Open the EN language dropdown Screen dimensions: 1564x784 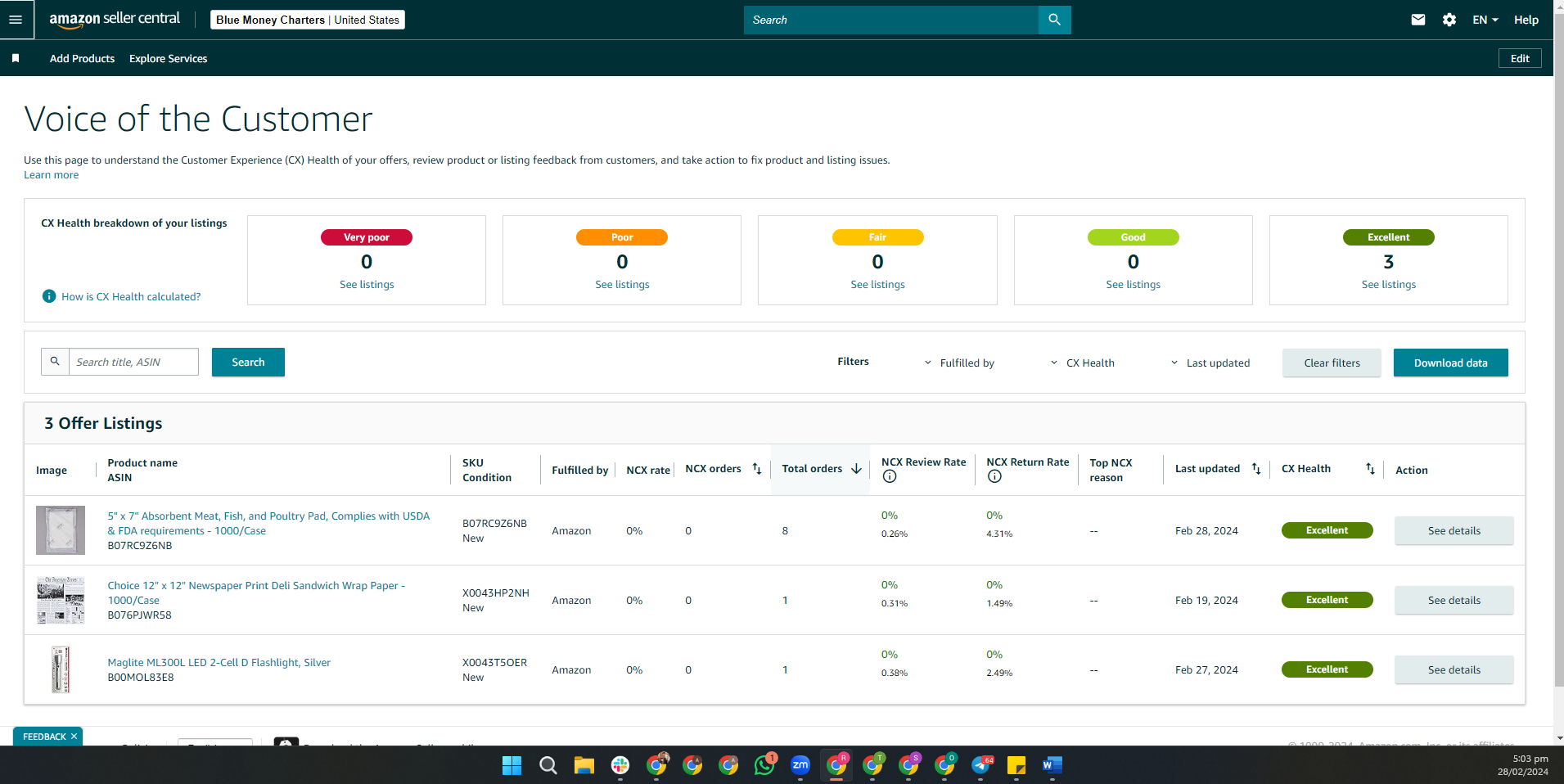[1485, 20]
